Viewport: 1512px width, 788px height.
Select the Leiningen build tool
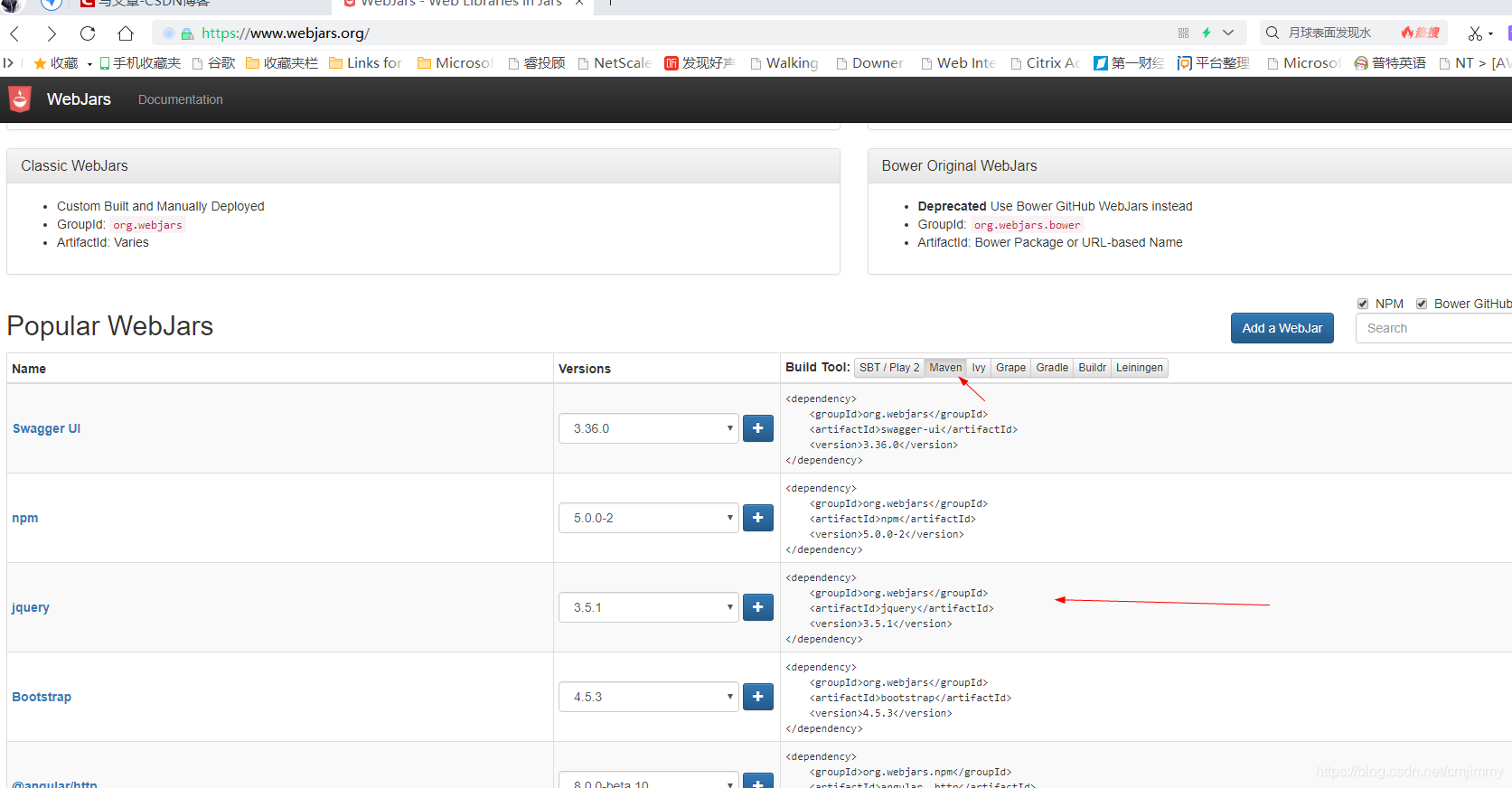[x=1139, y=368]
